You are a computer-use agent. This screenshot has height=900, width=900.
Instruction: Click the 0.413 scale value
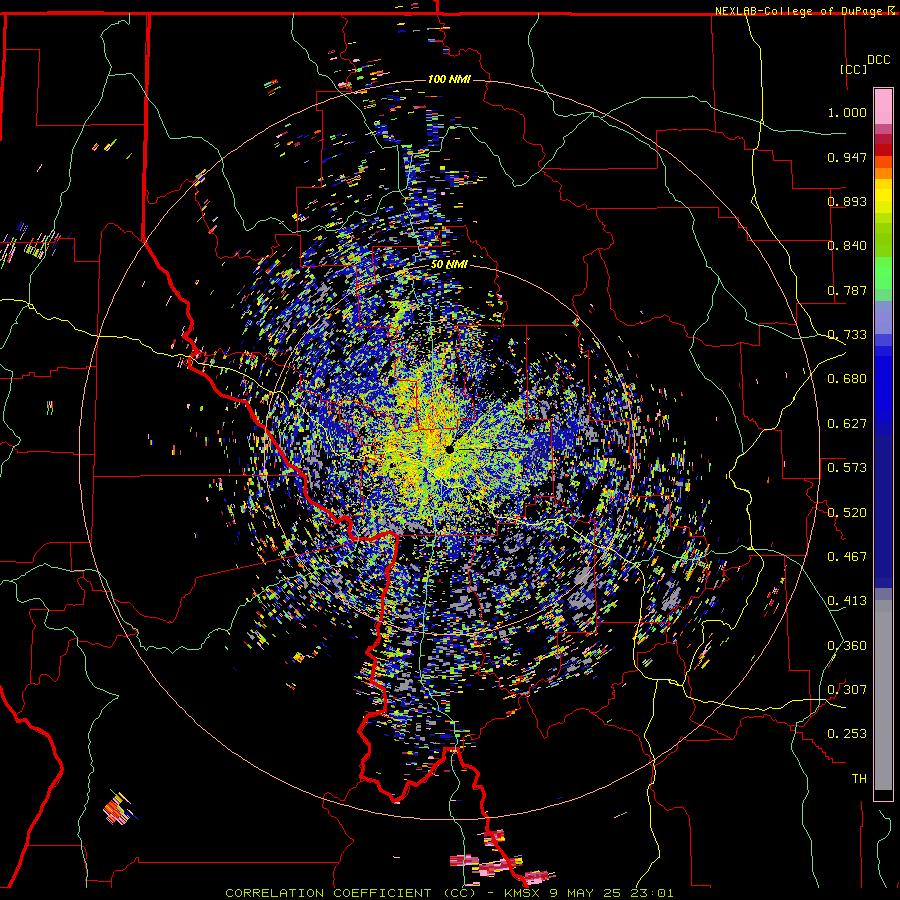[847, 601]
